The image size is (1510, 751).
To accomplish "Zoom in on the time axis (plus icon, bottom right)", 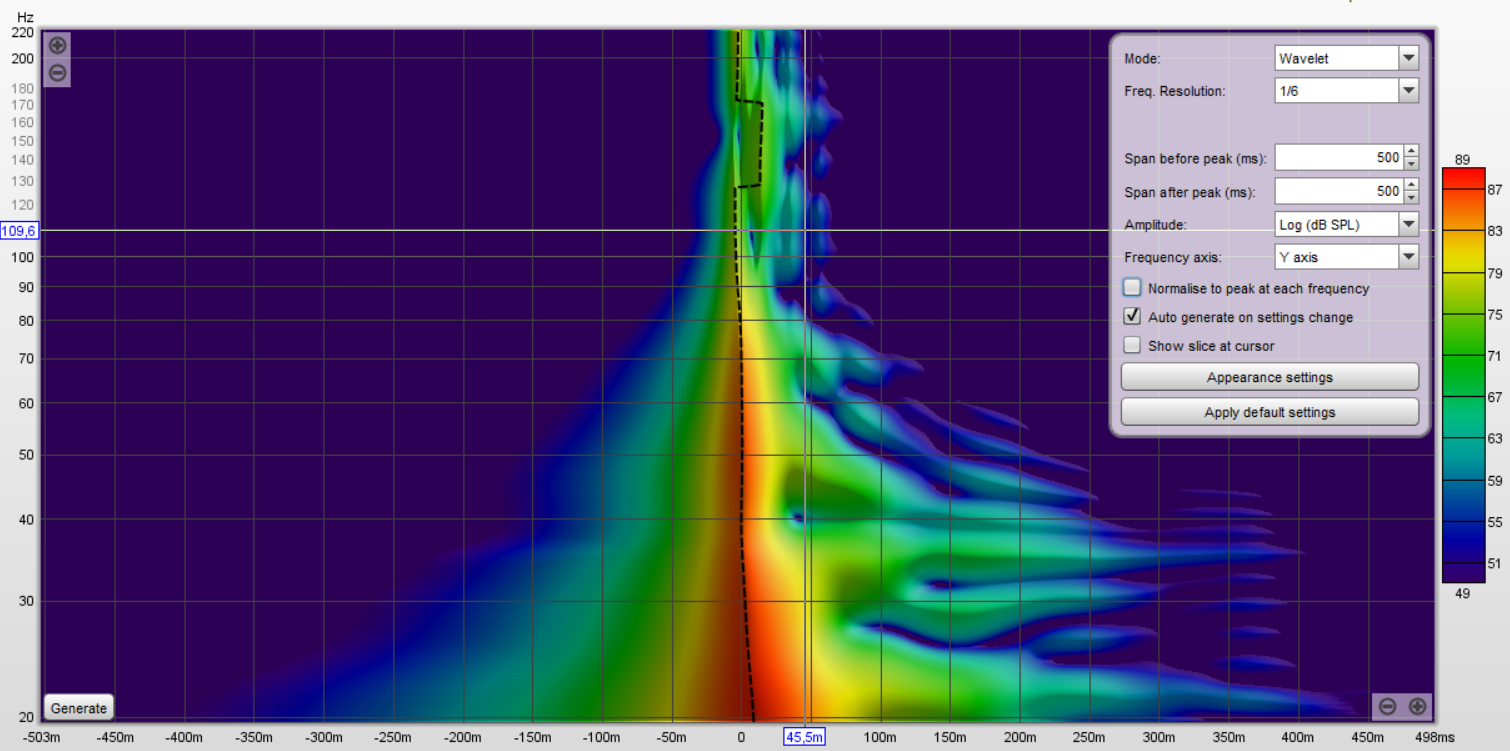I will pyautogui.click(x=1417, y=706).
